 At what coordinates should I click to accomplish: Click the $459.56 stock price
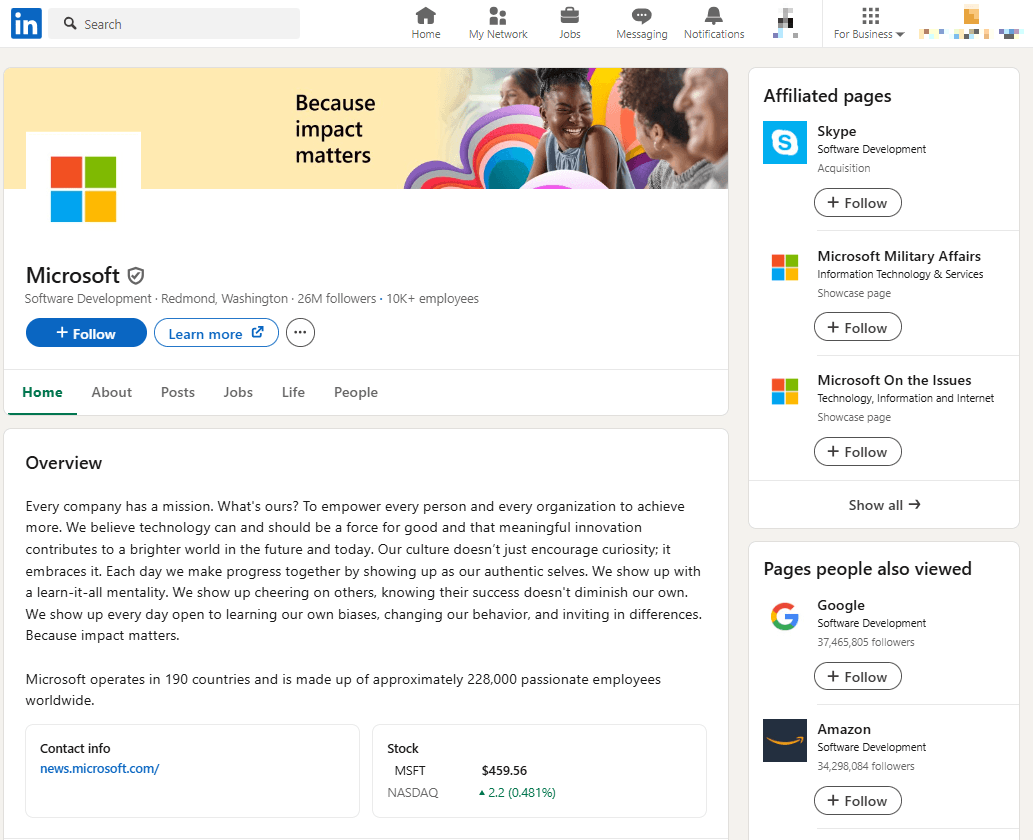[x=504, y=770]
